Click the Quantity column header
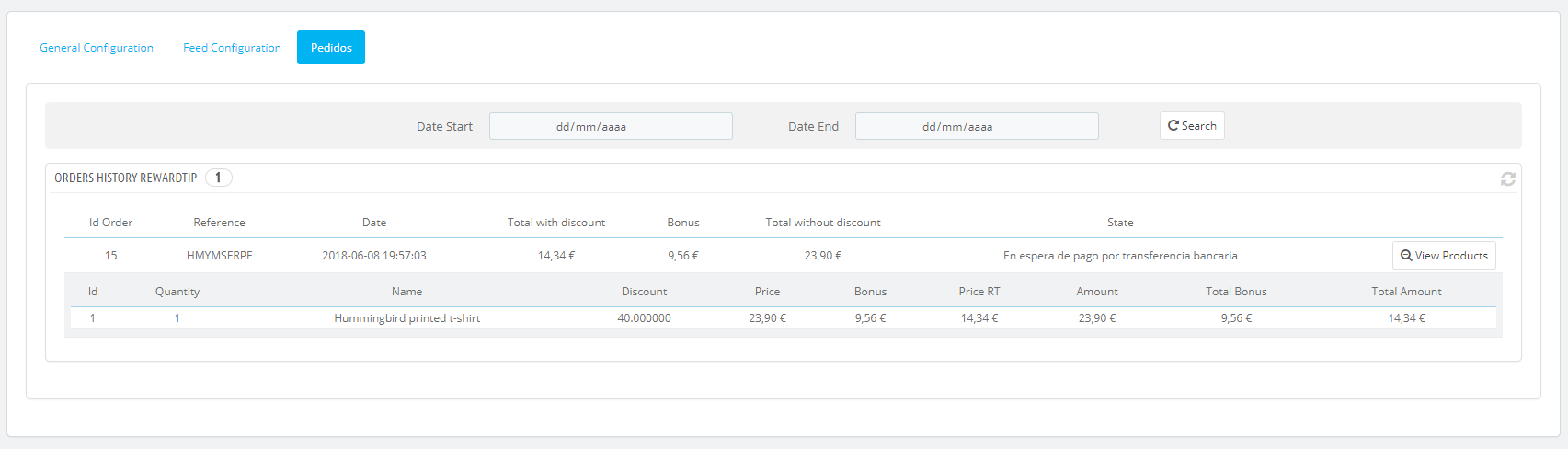This screenshot has height=449, width=1568. click(177, 292)
